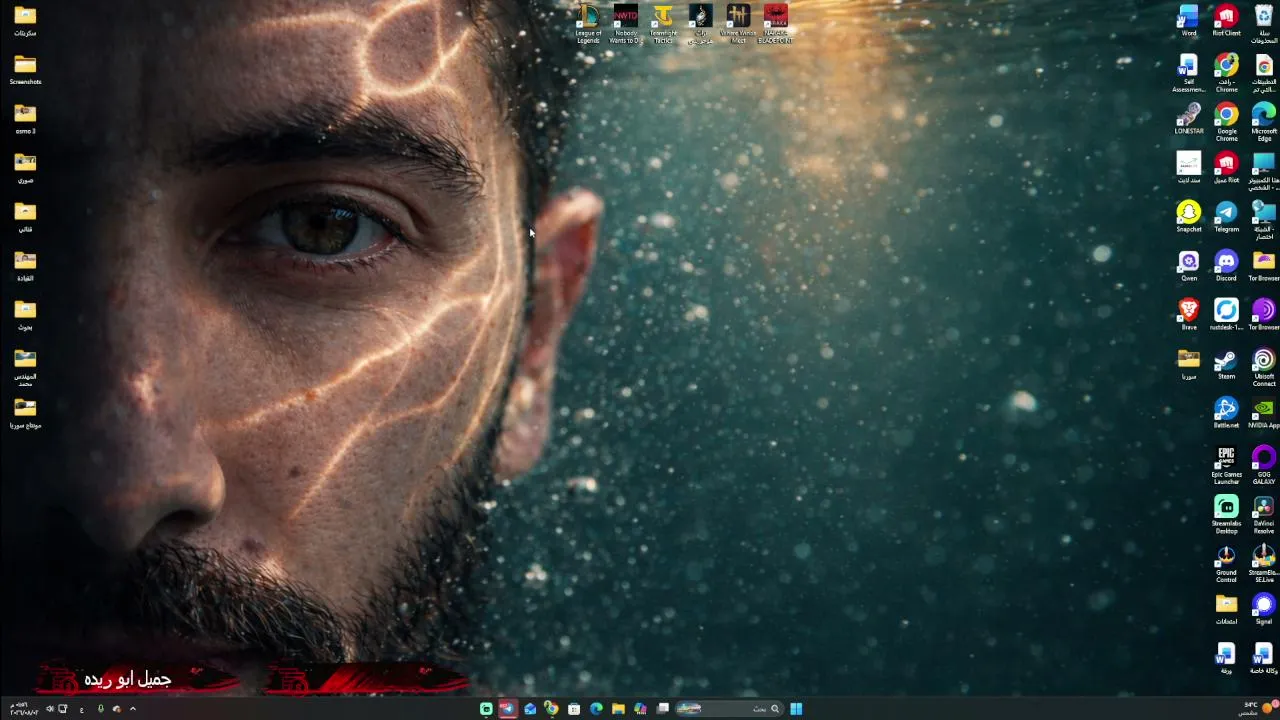Launch the Riot Client shortcut in the top row

tap(1226, 20)
